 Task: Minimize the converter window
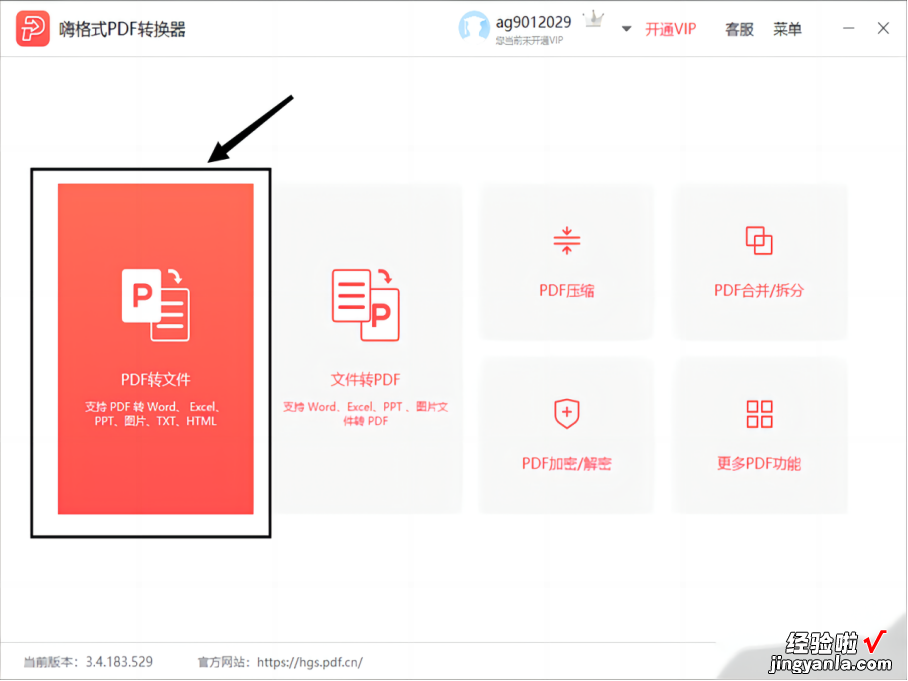[848, 28]
